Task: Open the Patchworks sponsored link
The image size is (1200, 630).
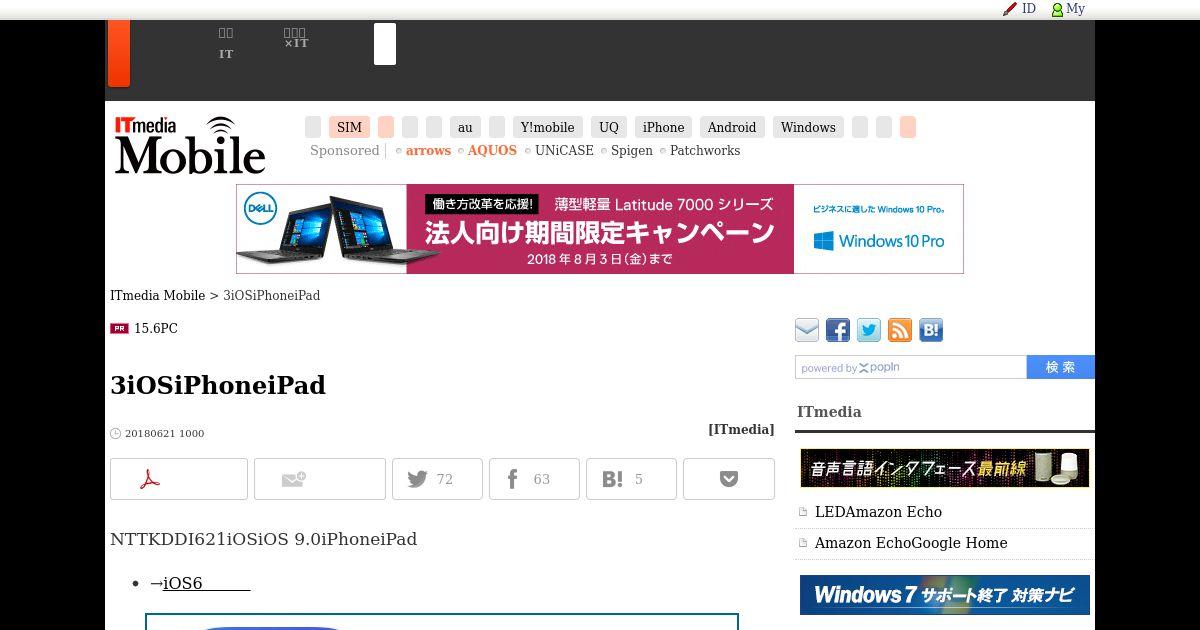Action: click(705, 151)
